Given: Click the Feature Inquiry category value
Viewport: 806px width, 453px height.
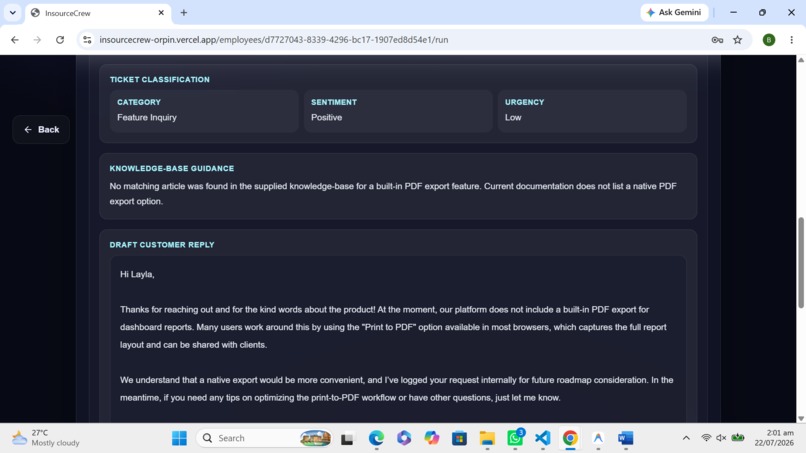Looking at the screenshot, I should 147,118.
